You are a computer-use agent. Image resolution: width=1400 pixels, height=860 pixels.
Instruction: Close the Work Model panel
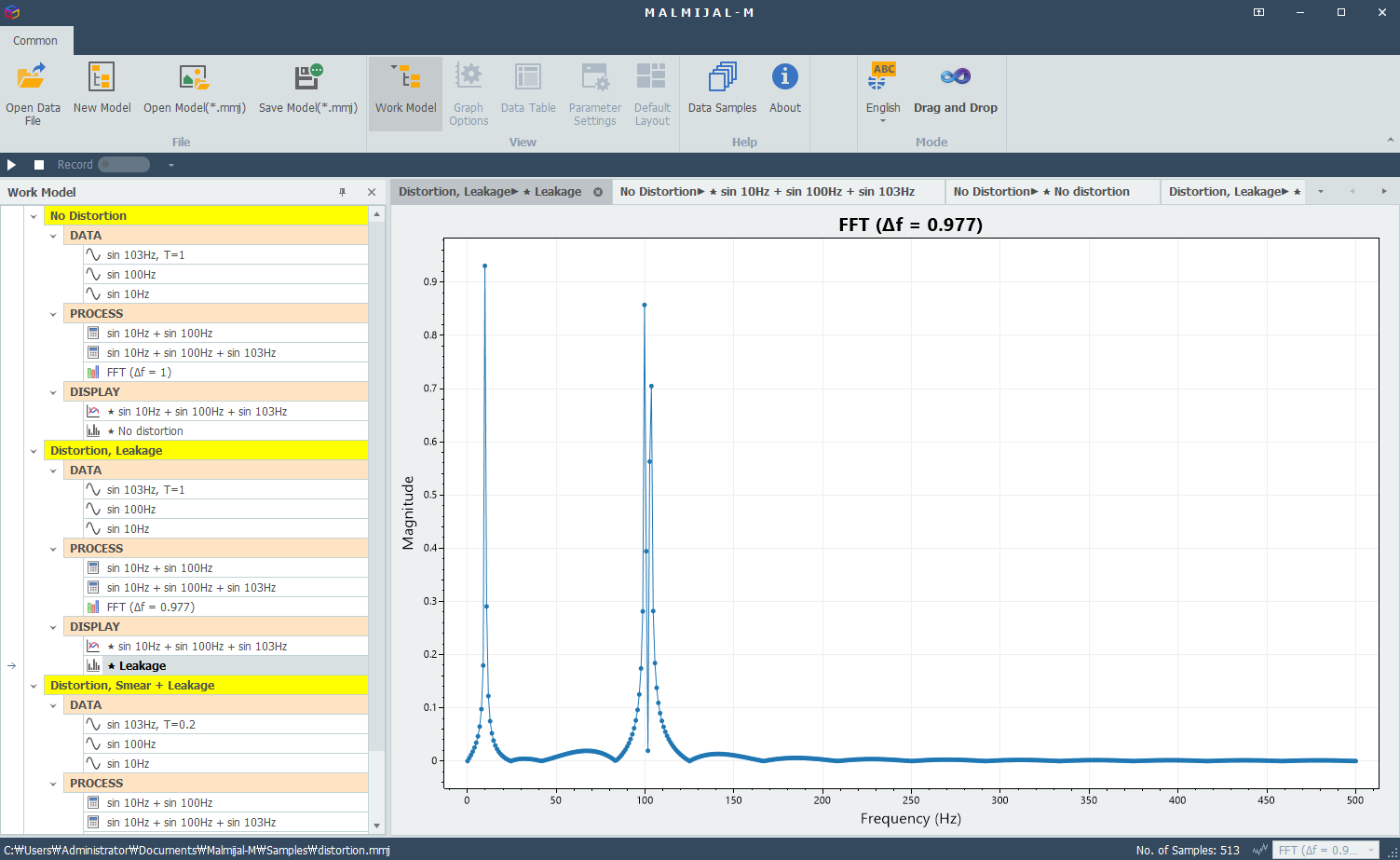pos(372,192)
